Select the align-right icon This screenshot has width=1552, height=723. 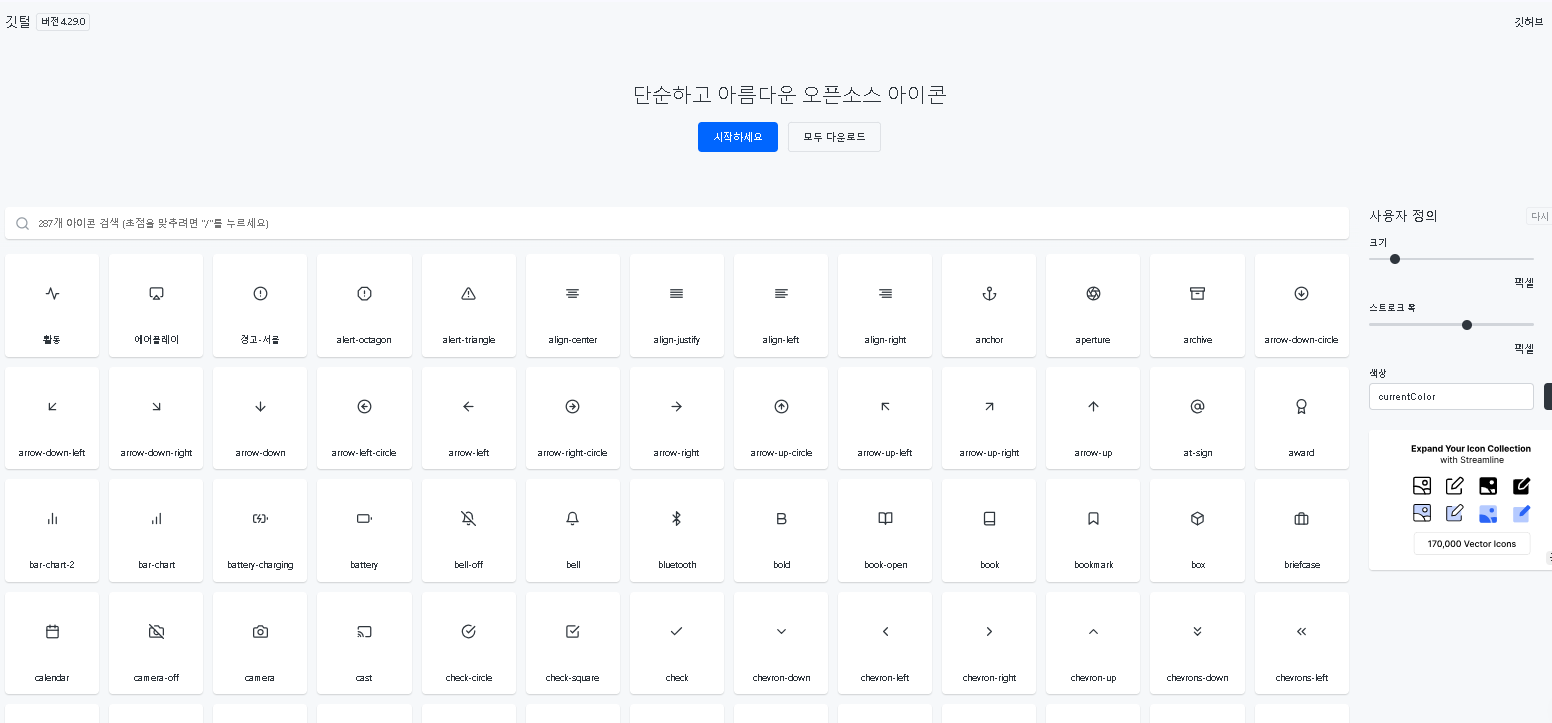pyautogui.click(x=885, y=305)
